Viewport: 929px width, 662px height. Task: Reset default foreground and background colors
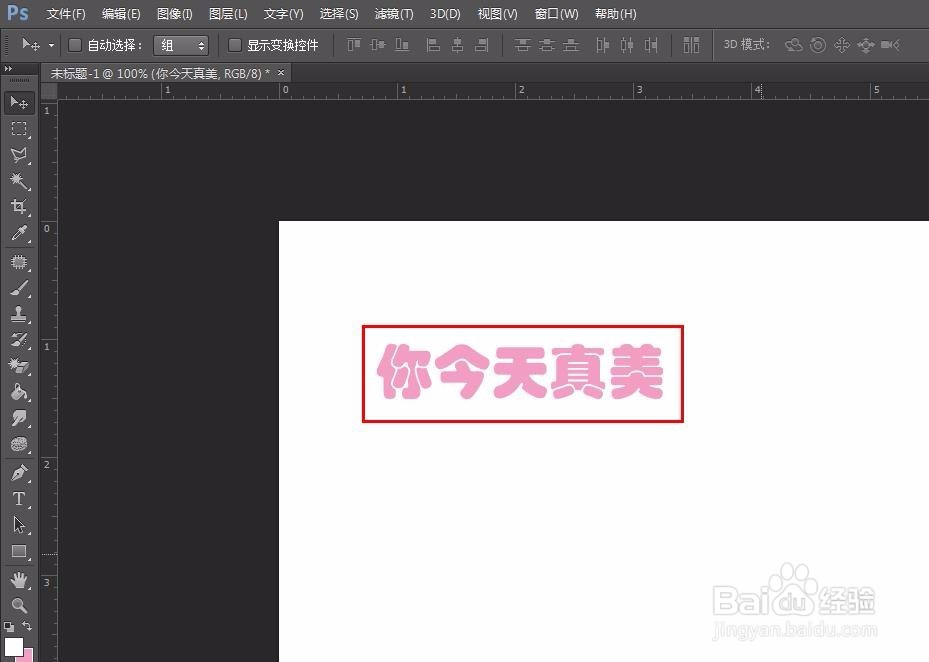pos(9,626)
